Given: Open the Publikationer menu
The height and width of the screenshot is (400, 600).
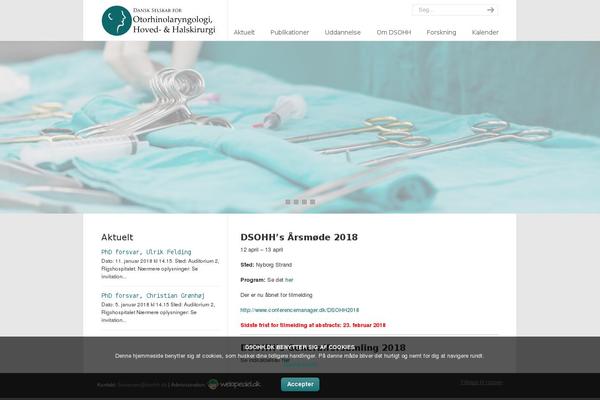Looking at the screenshot, I should point(290,33).
